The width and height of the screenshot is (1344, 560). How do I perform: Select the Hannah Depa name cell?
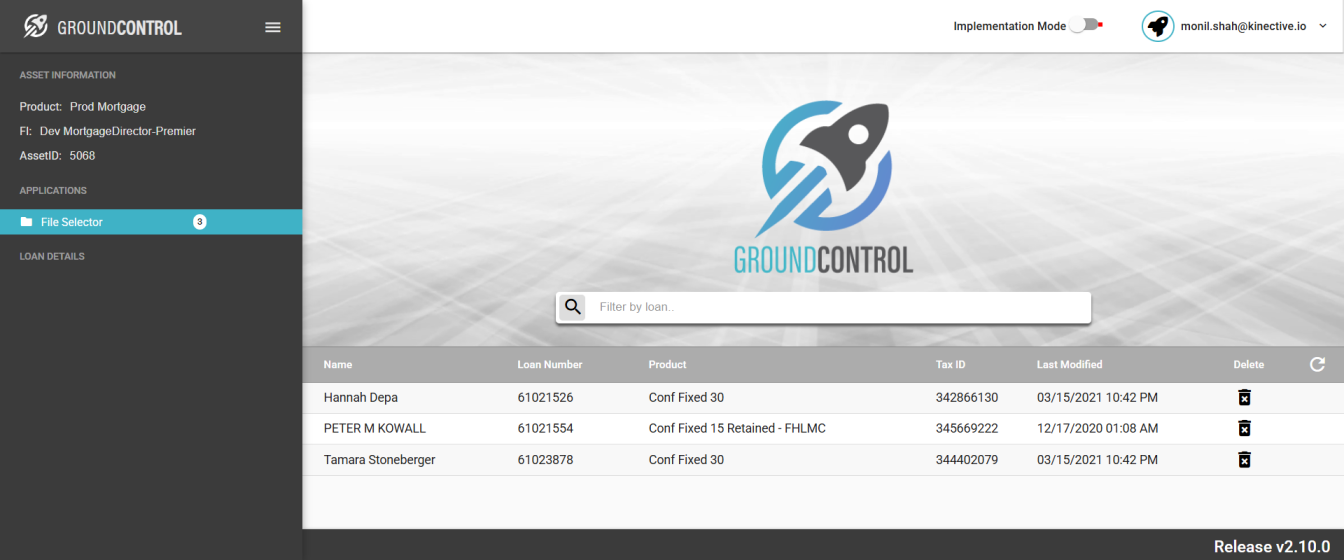click(361, 397)
